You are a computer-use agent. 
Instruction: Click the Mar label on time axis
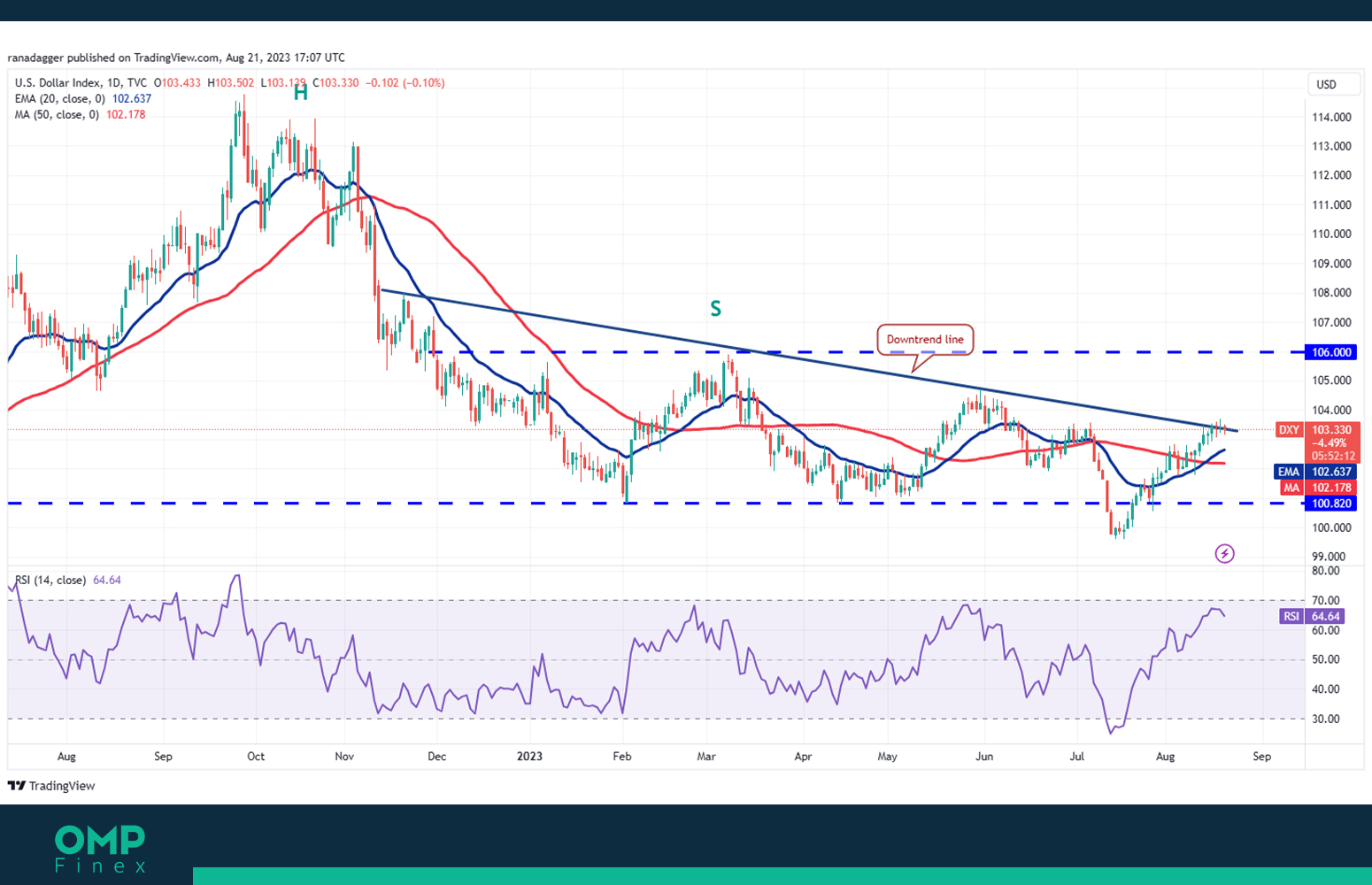click(706, 757)
